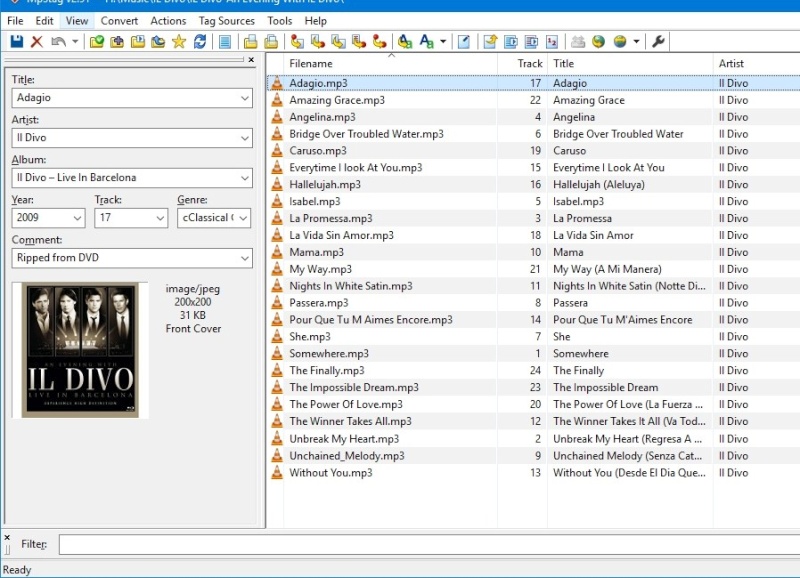Click the Tag to Tag converter icon
This screenshot has height=578, width=800.
[x=380, y=41]
